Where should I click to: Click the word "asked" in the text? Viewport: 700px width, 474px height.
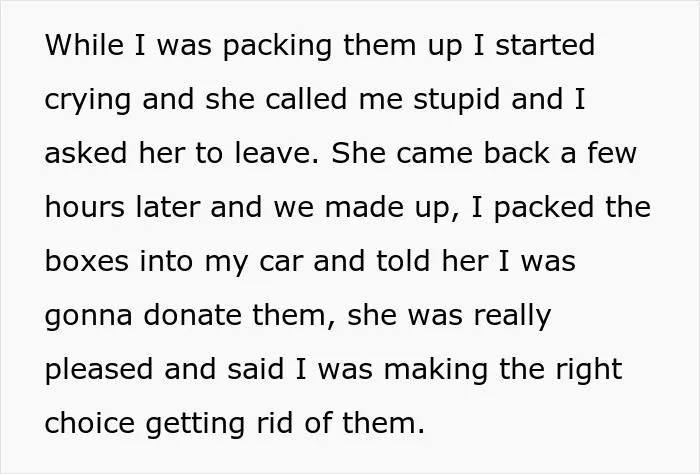coord(86,153)
